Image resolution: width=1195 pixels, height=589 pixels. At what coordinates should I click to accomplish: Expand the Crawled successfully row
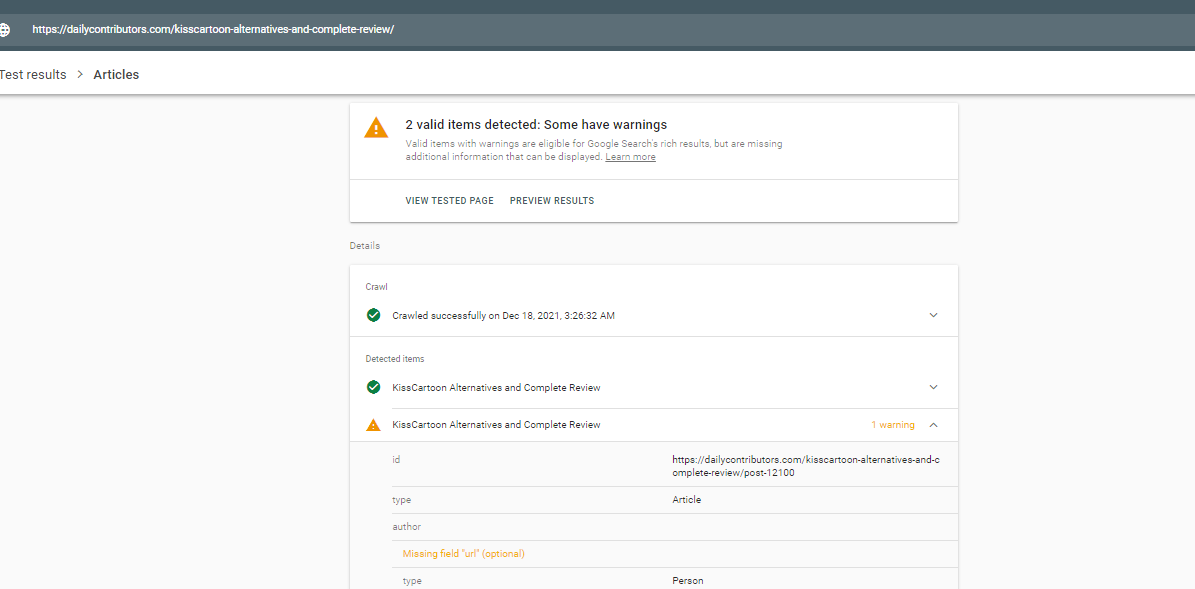pos(933,315)
